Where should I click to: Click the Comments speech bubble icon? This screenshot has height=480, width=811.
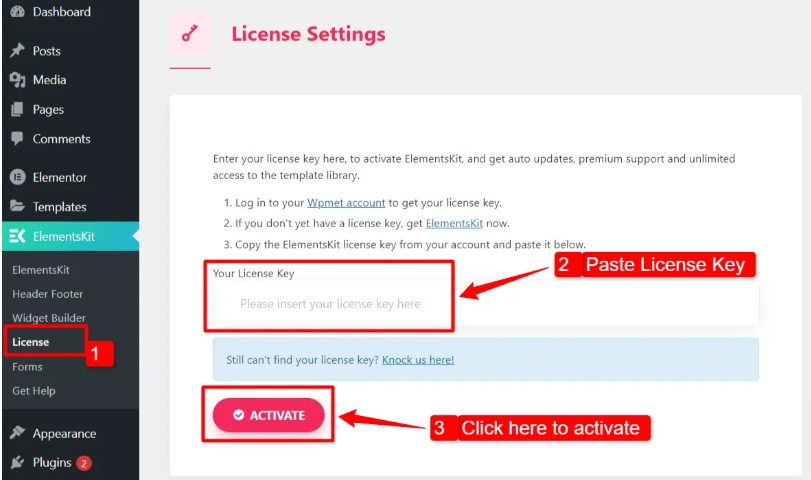coord(17,139)
